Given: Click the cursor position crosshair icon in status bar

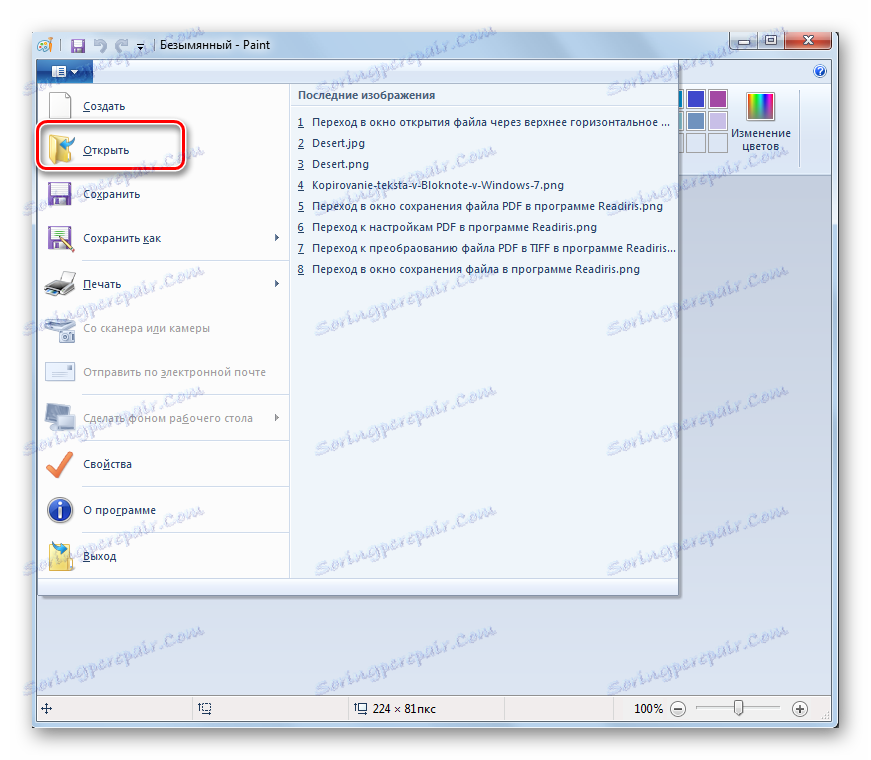Looking at the screenshot, I should click(47, 708).
